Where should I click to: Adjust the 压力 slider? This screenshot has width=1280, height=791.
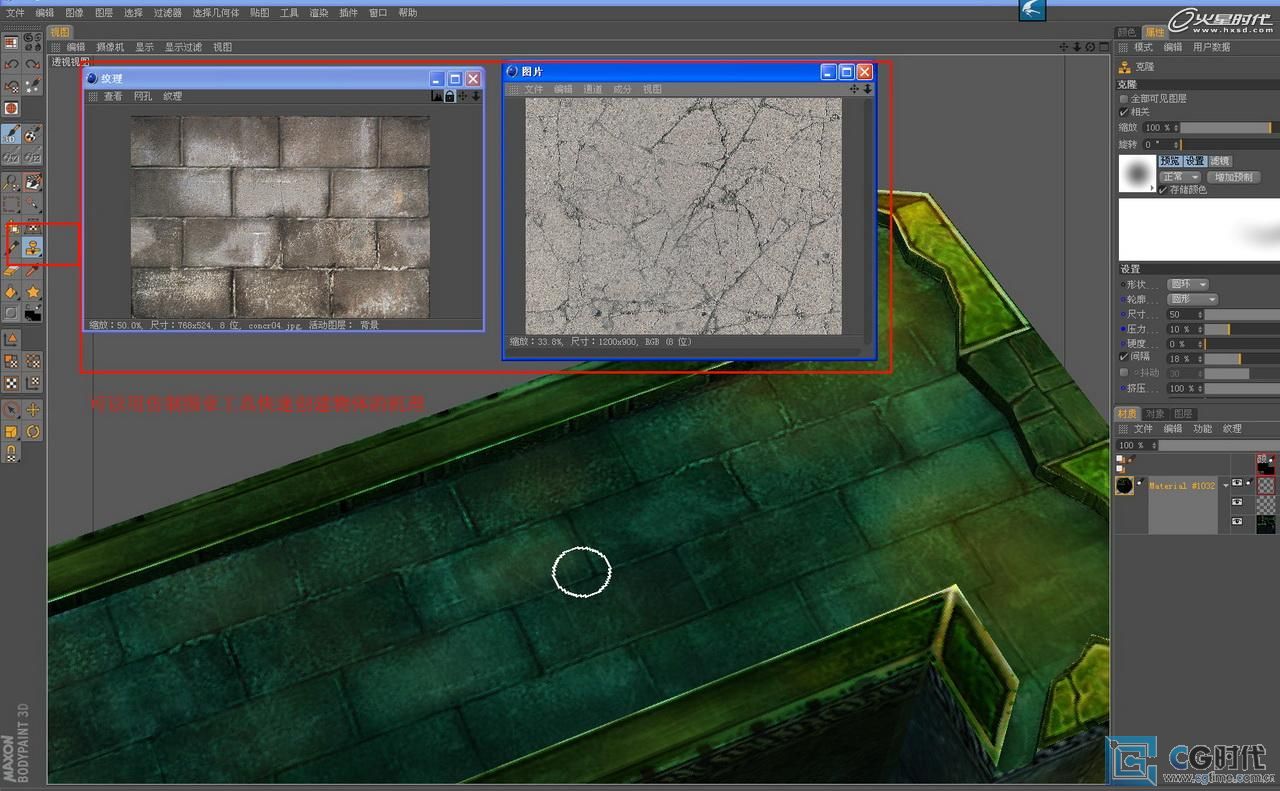click(1242, 329)
